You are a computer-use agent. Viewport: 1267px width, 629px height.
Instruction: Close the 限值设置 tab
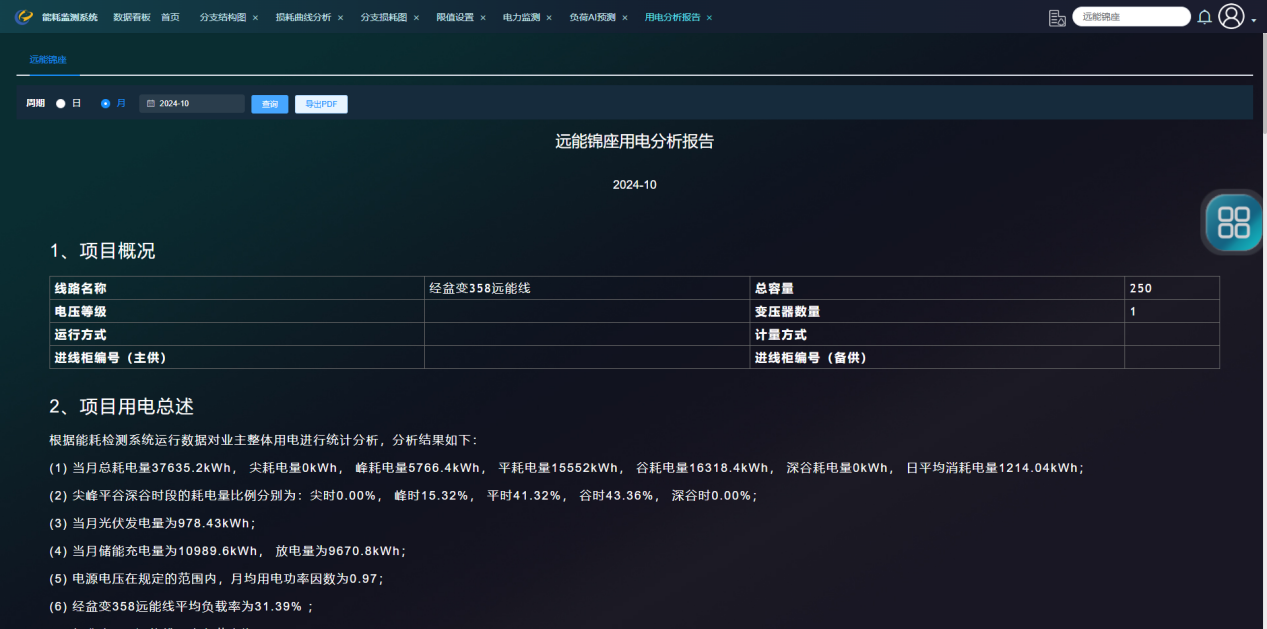coord(483,18)
